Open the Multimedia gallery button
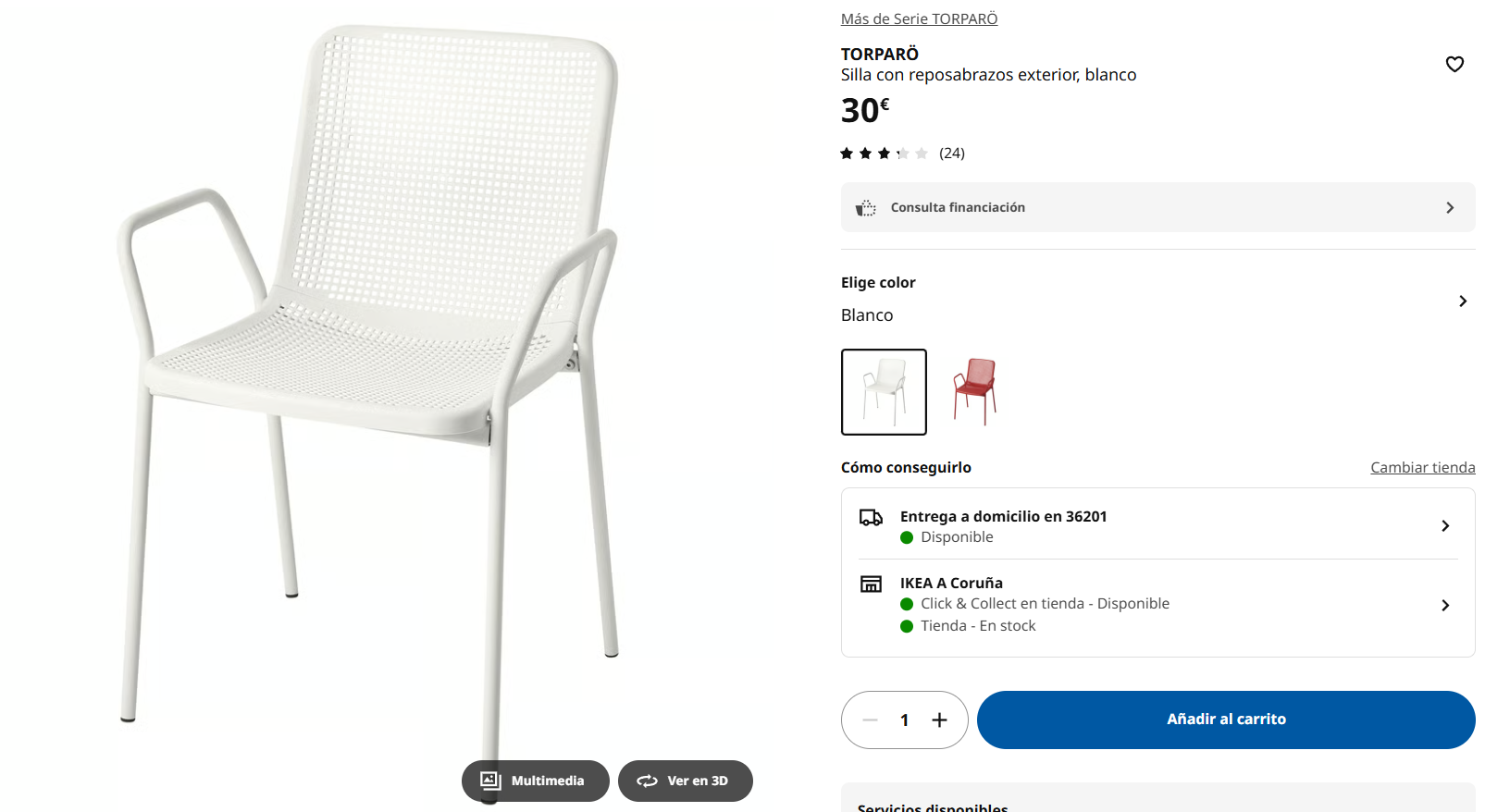This screenshot has width=1510, height=812. [535, 781]
